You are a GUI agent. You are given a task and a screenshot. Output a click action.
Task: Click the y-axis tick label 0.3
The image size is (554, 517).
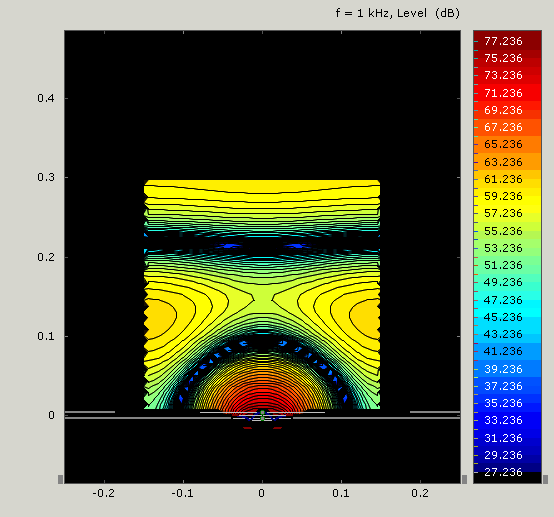(x=46, y=177)
